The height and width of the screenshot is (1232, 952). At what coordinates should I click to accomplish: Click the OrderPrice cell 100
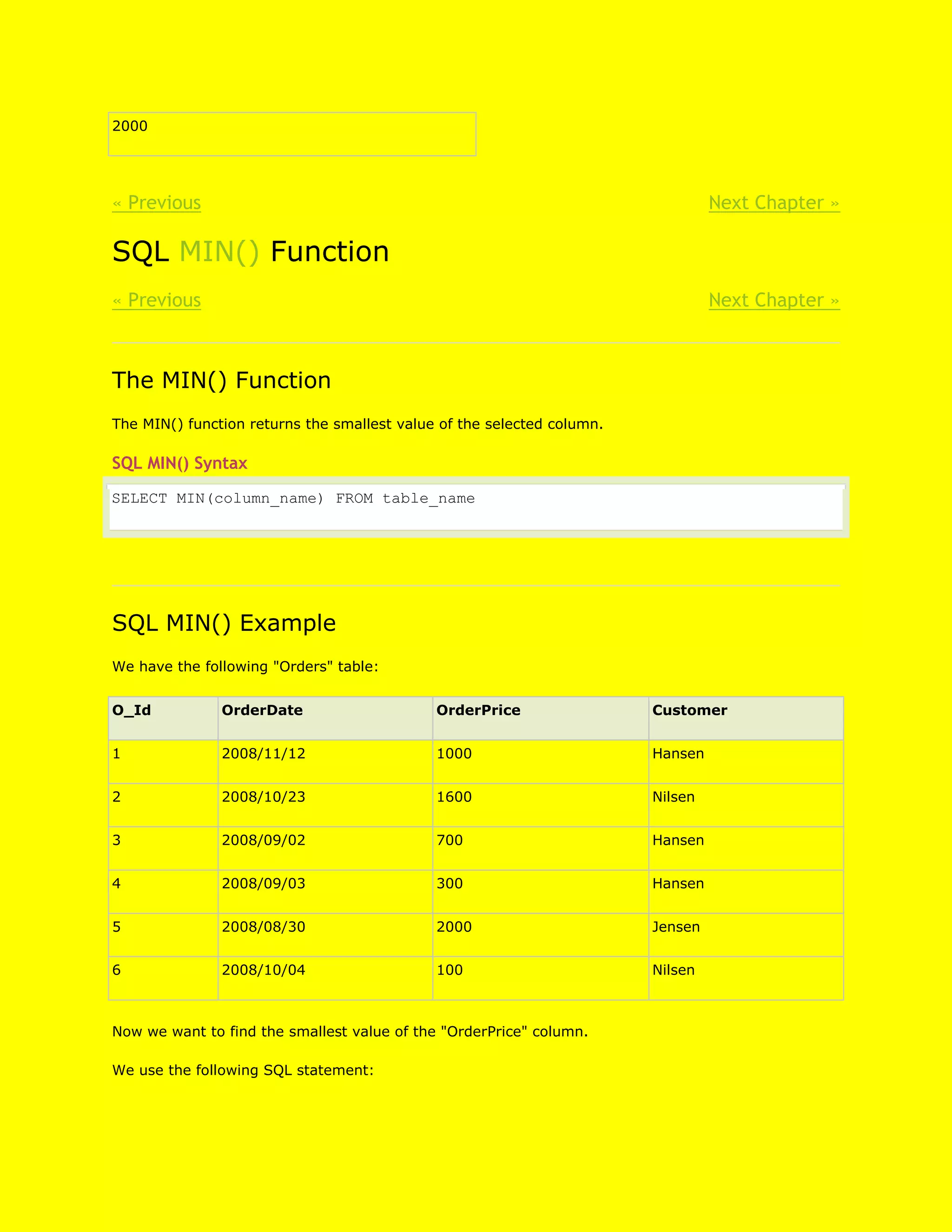coord(540,978)
